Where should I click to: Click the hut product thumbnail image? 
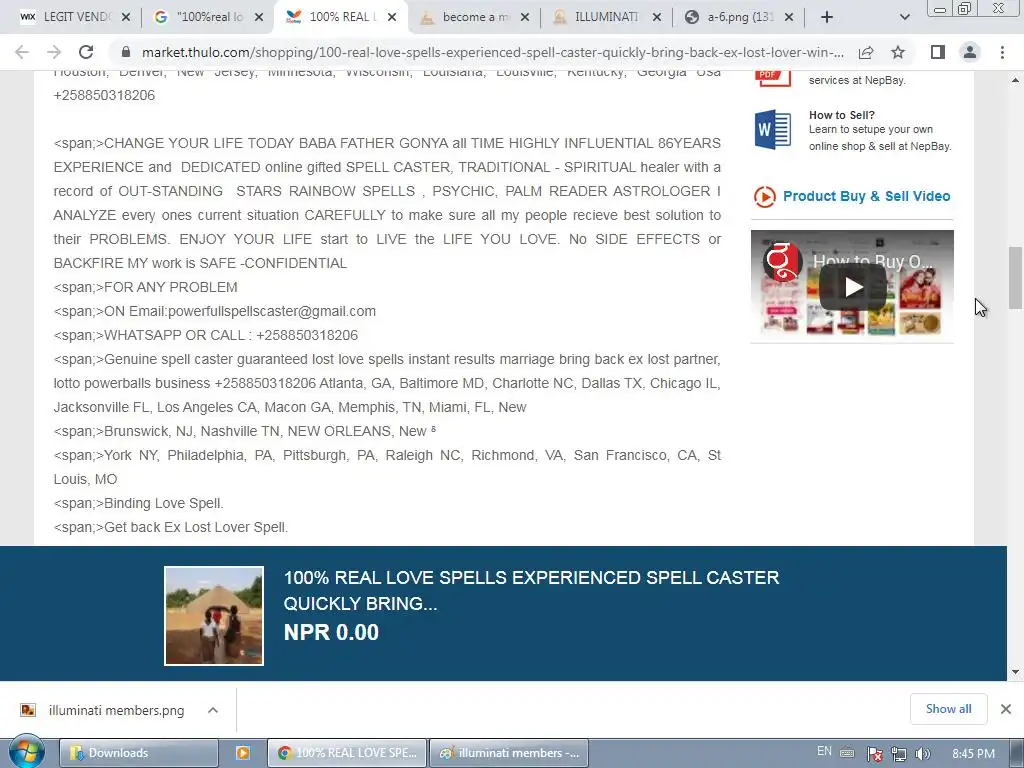click(x=214, y=616)
